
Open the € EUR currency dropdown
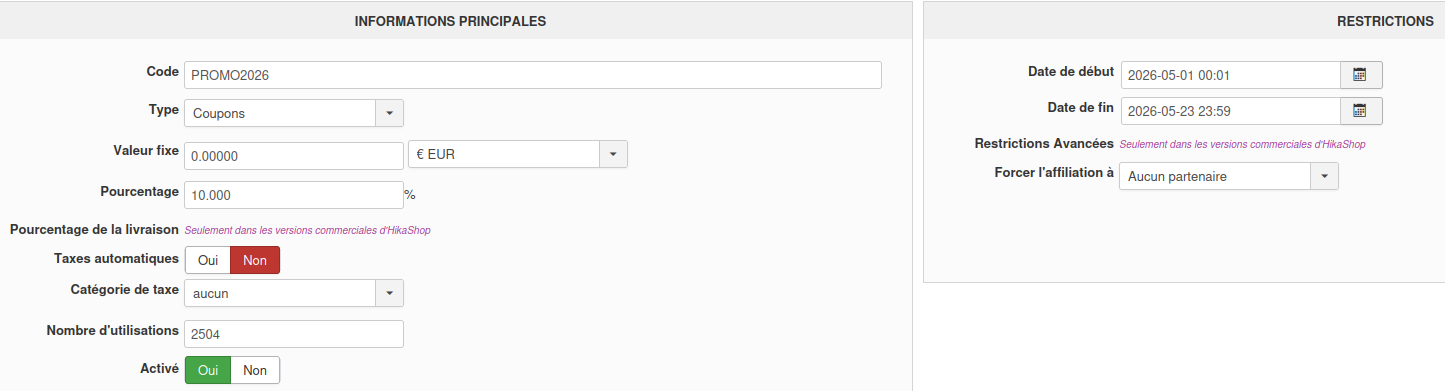click(x=613, y=154)
